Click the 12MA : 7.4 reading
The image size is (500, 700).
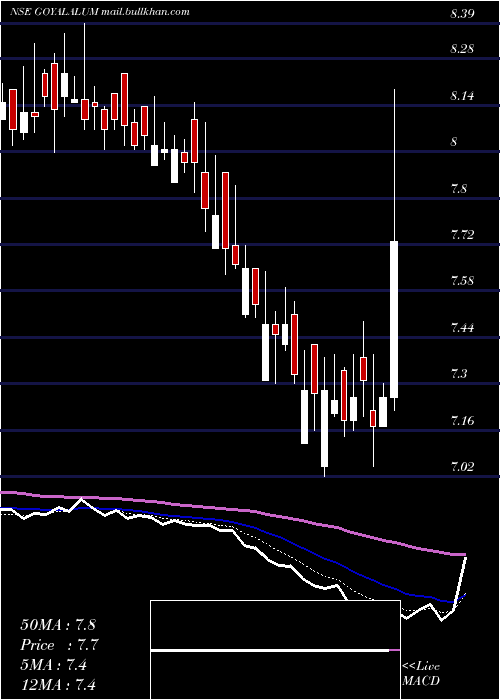[58, 684]
